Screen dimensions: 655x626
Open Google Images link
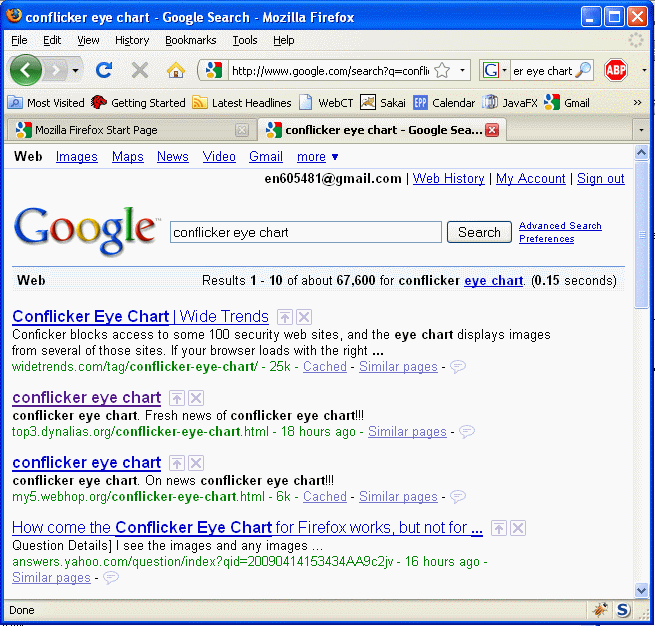pyautogui.click(x=76, y=157)
